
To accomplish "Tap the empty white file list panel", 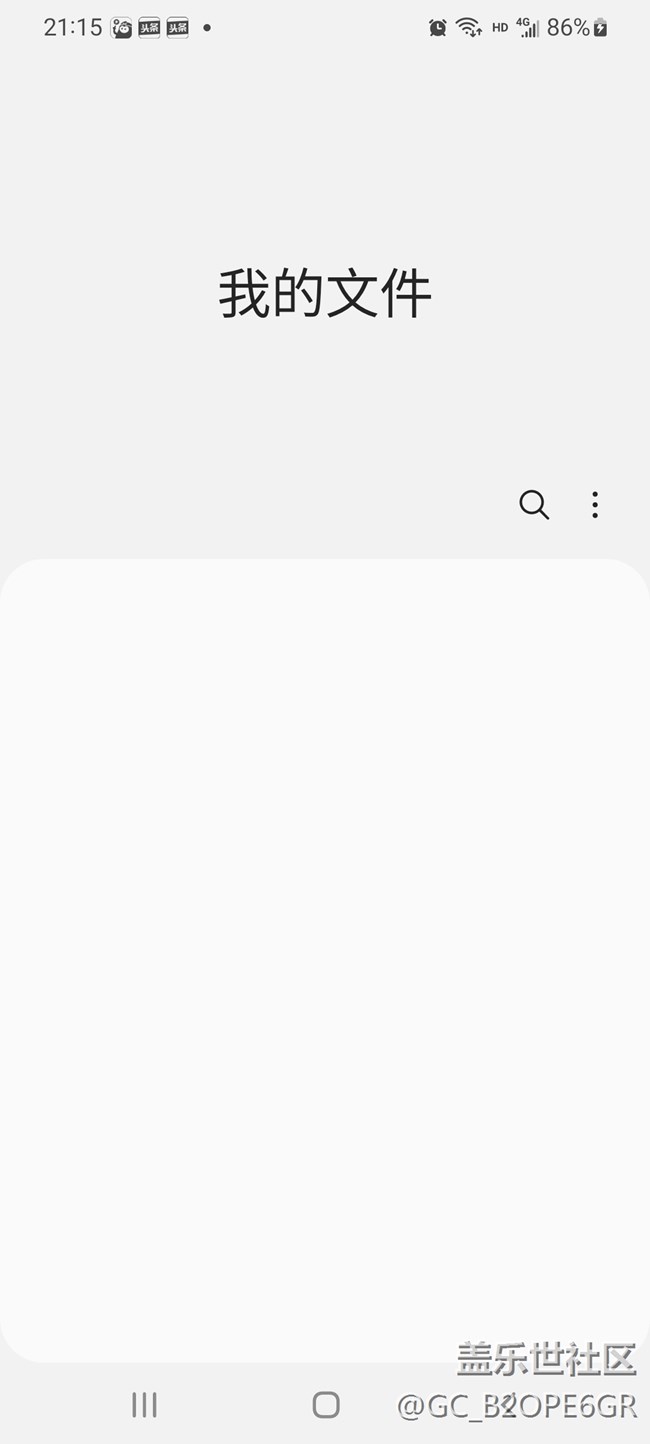I will coord(325,960).
